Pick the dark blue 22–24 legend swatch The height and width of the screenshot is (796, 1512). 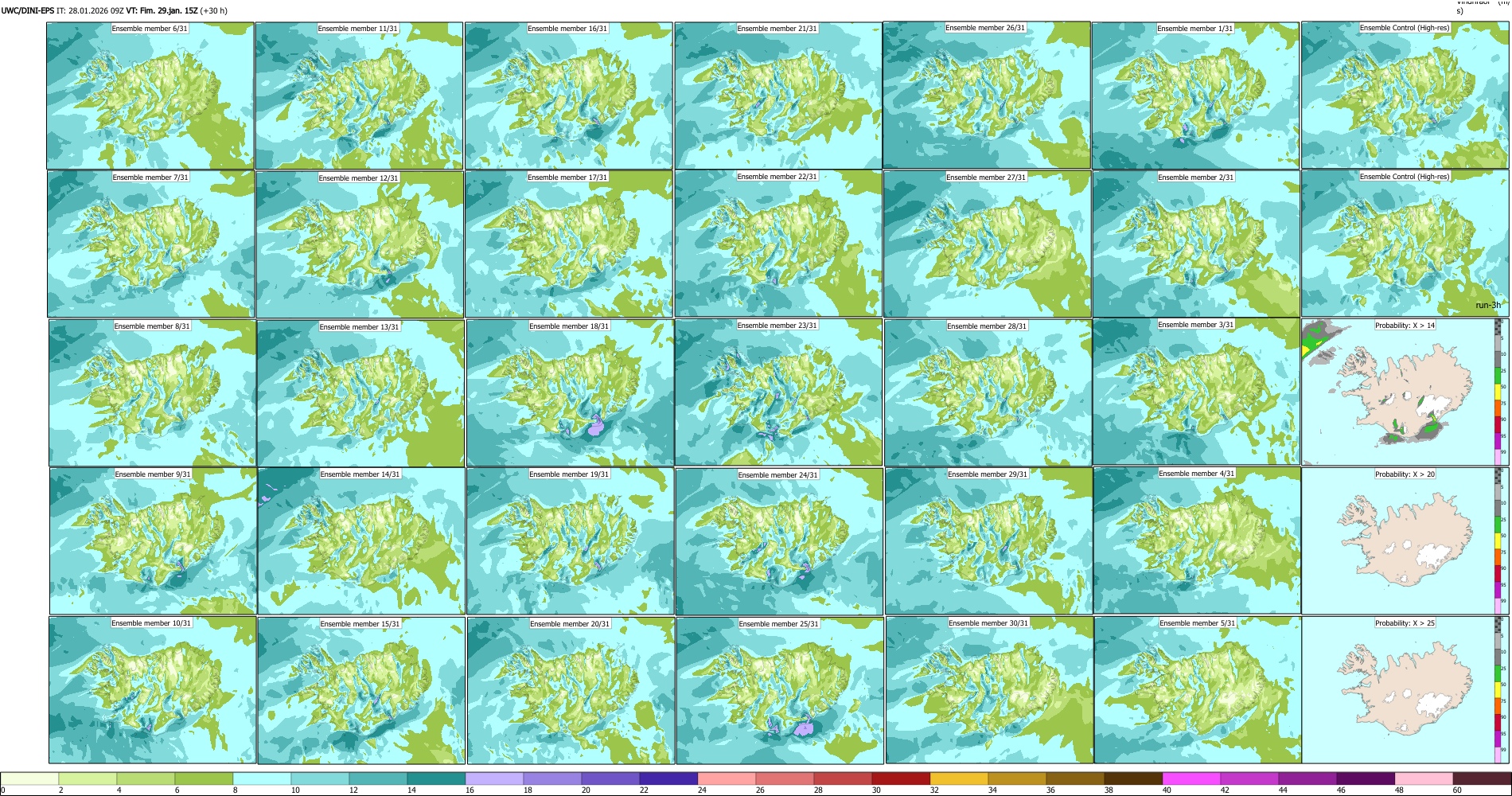[668, 778]
